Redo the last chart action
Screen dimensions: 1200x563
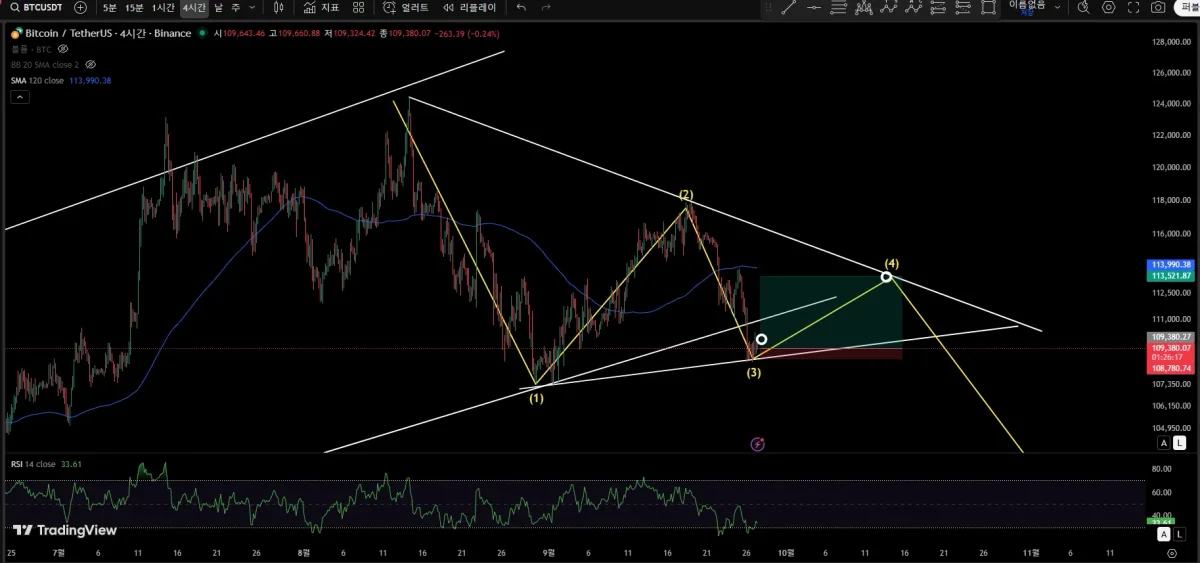pos(546,7)
